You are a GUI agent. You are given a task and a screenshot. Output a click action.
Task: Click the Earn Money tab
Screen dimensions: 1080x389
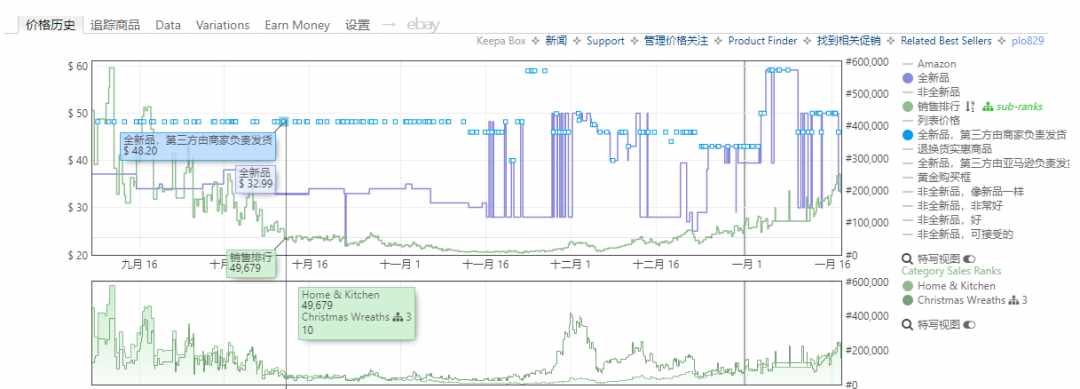(297, 25)
